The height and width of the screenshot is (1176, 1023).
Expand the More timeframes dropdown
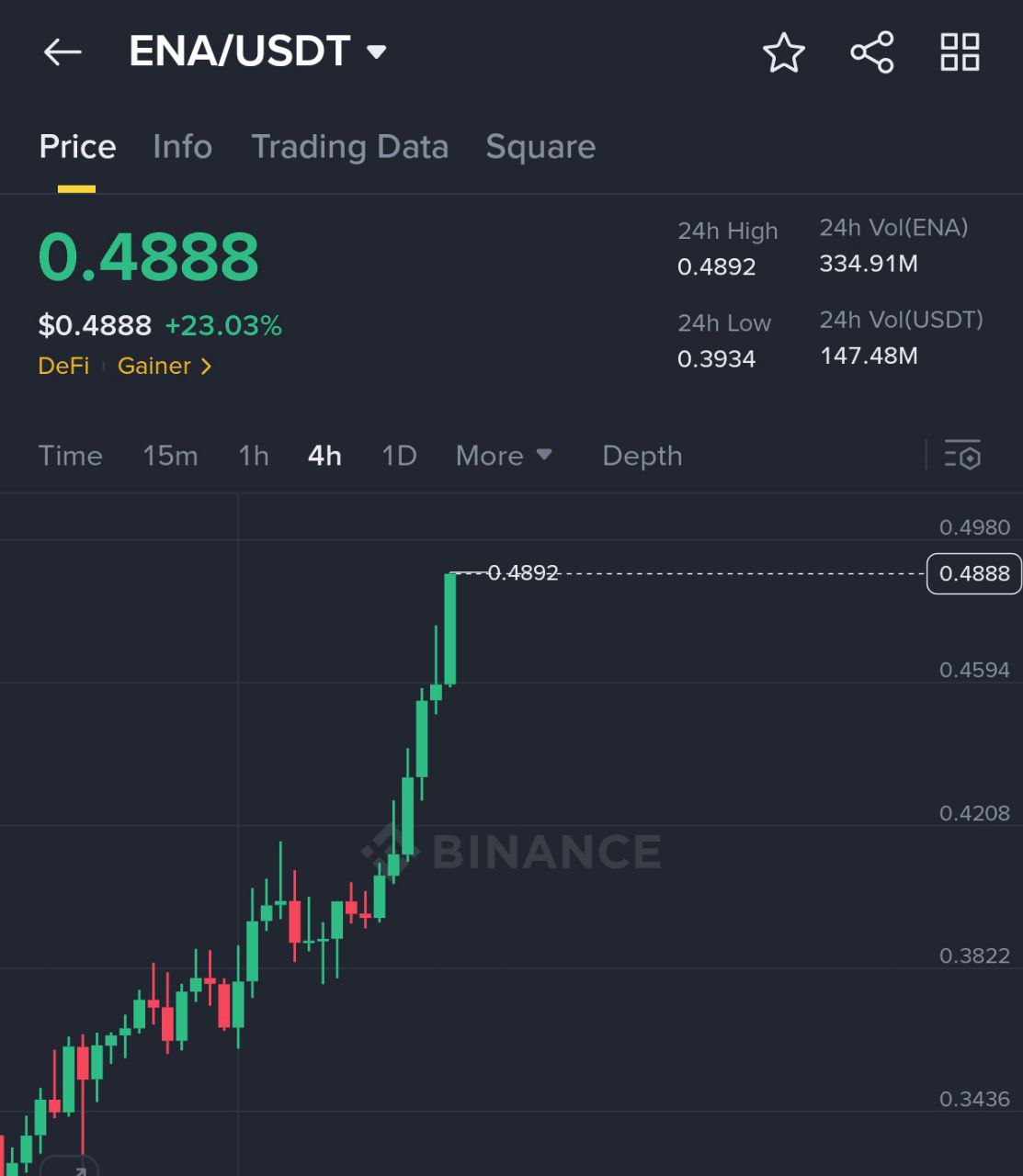coord(504,456)
